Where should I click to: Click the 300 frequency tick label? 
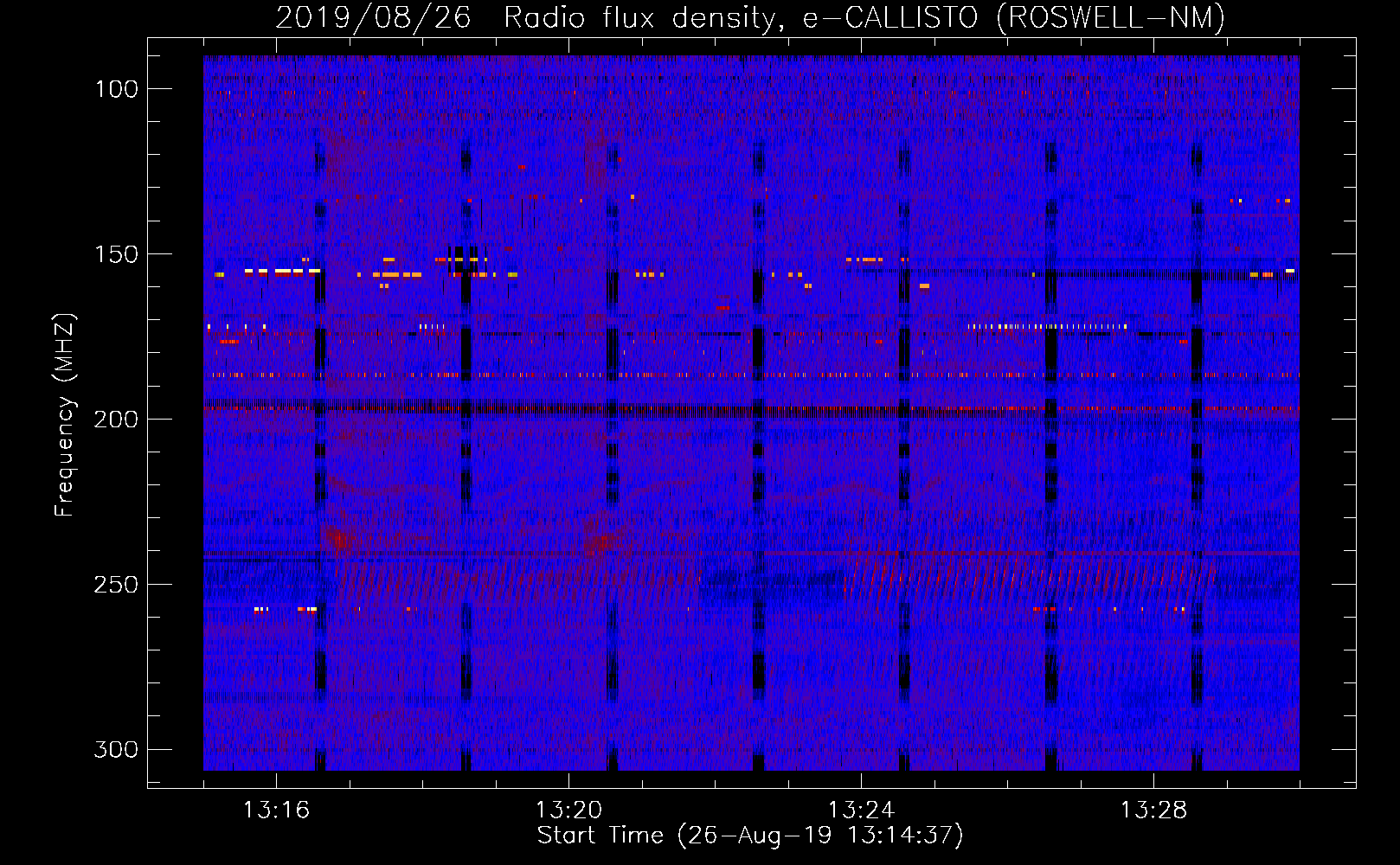click(116, 749)
